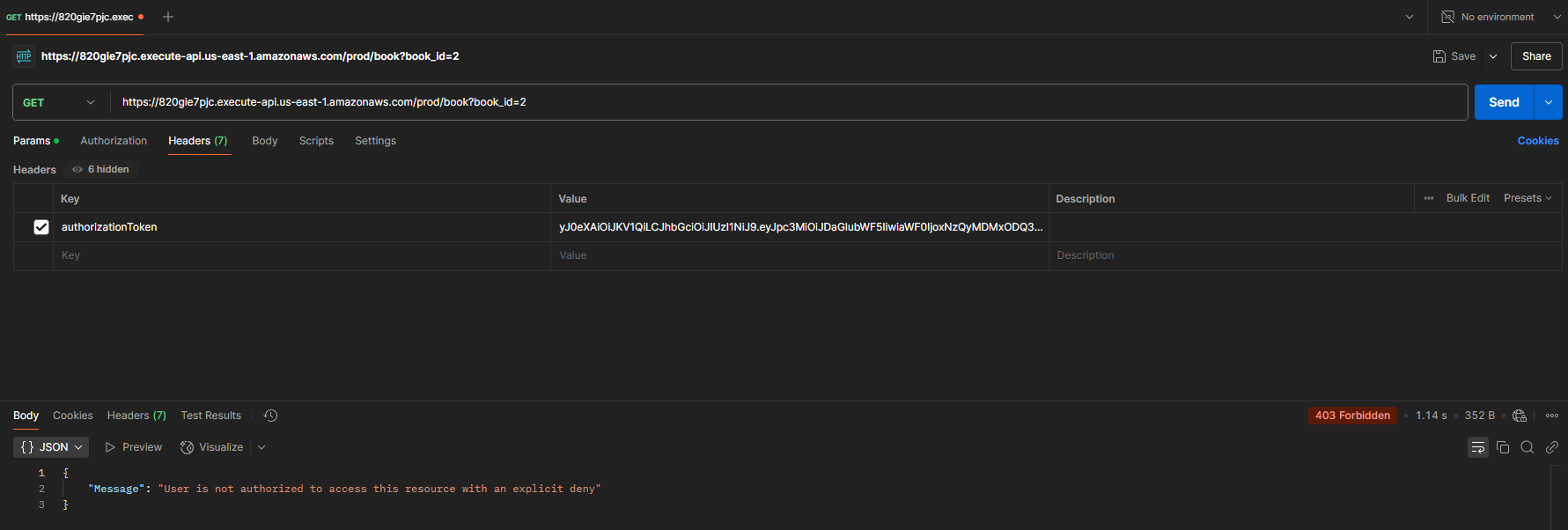Select the Visualize response view
The width and height of the screenshot is (1568, 530).
(212, 447)
